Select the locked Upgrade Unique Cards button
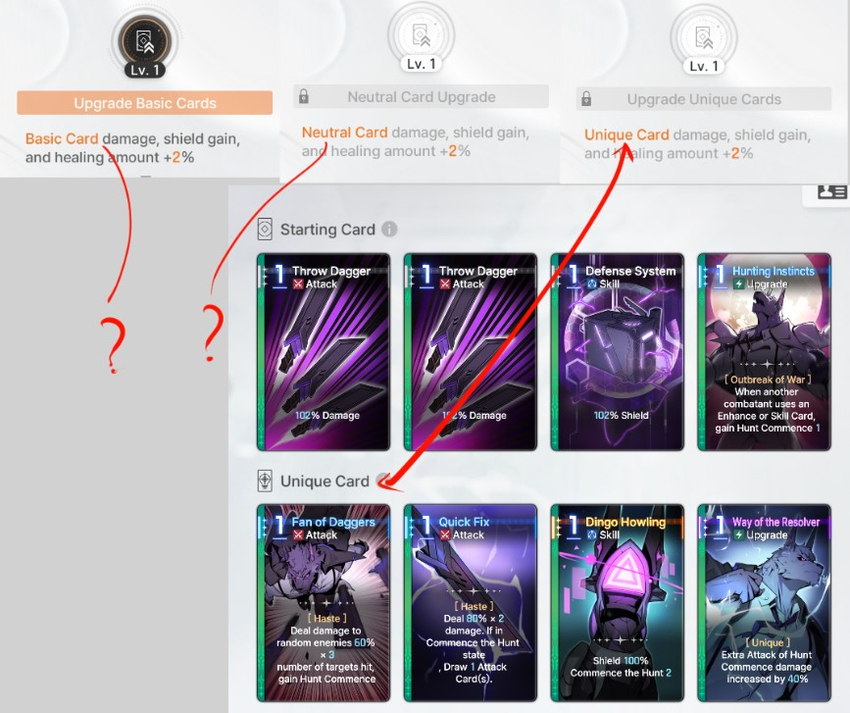The width and height of the screenshot is (850, 713). [x=704, y=99]
